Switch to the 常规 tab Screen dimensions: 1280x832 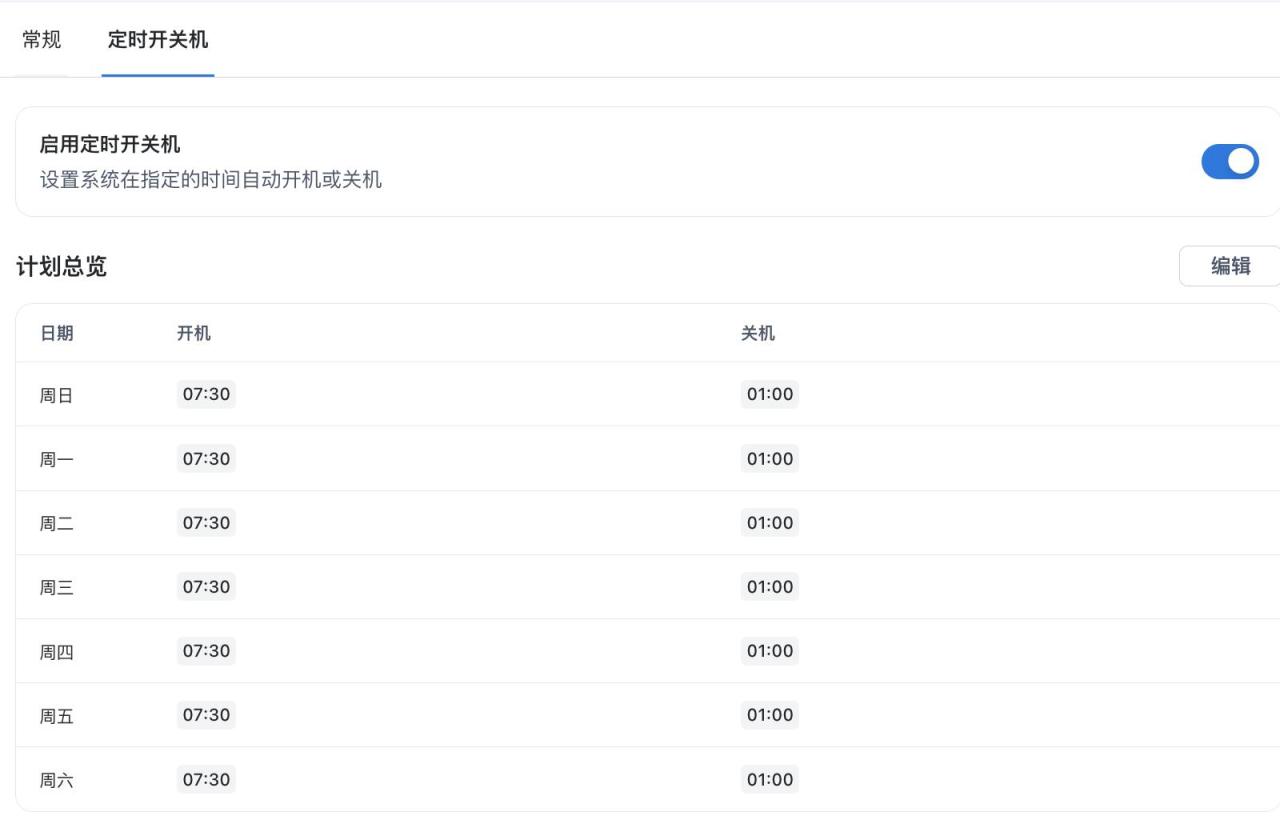[42, 40]
